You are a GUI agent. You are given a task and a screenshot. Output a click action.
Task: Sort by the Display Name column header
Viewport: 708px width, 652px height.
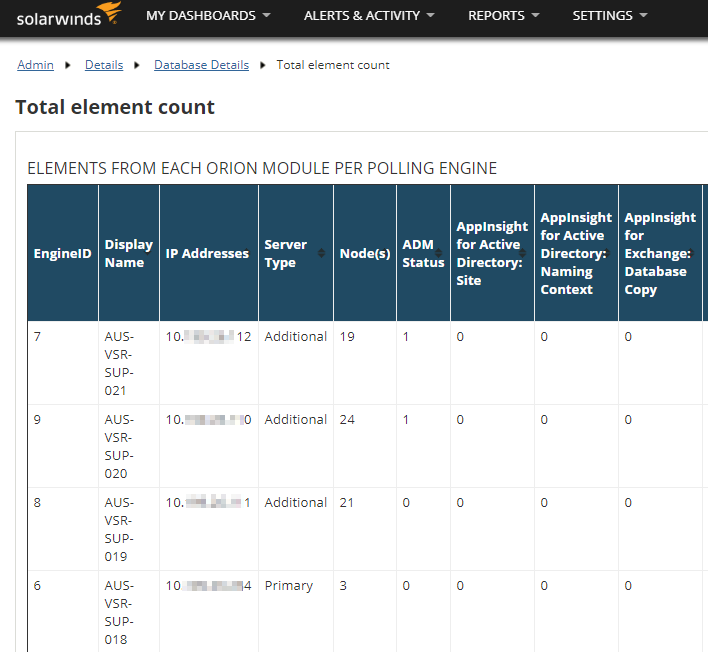(x=128, y=254)
